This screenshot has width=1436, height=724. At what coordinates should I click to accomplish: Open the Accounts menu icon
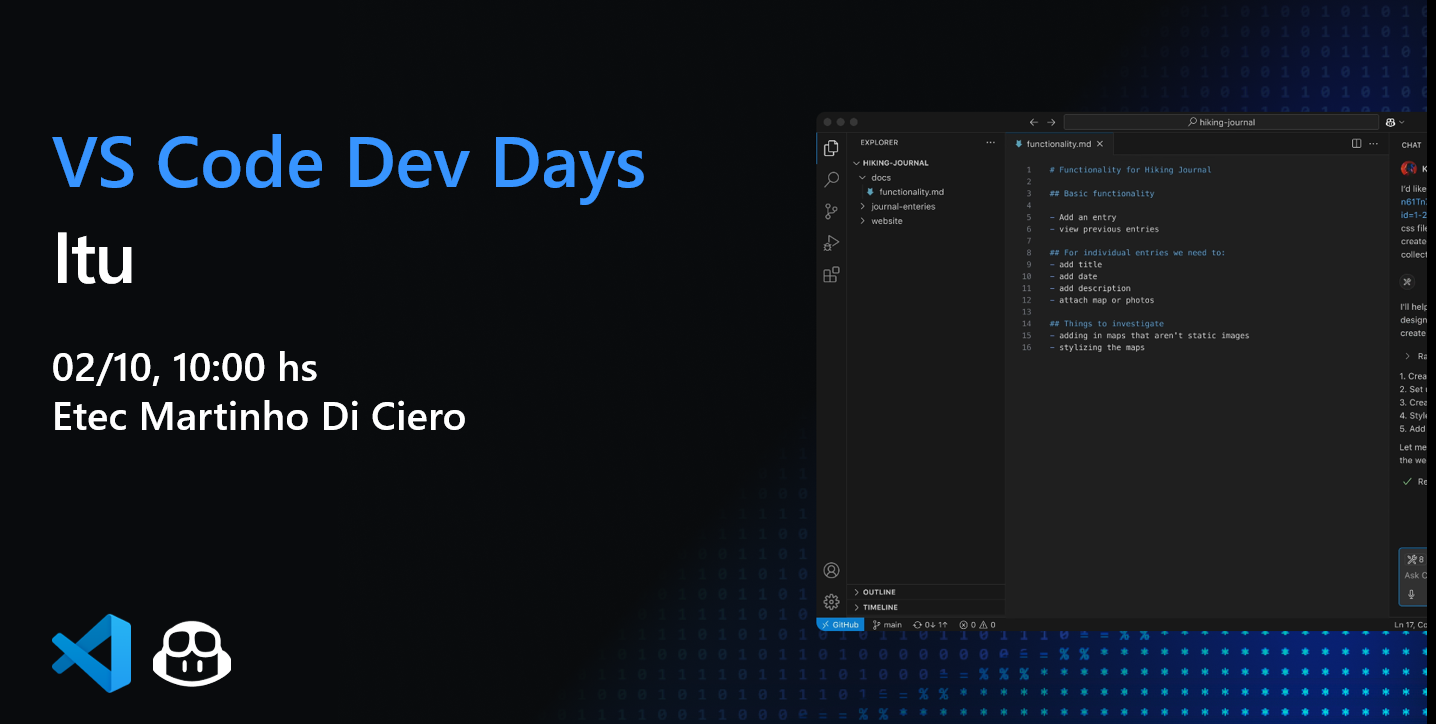[831, 570]
